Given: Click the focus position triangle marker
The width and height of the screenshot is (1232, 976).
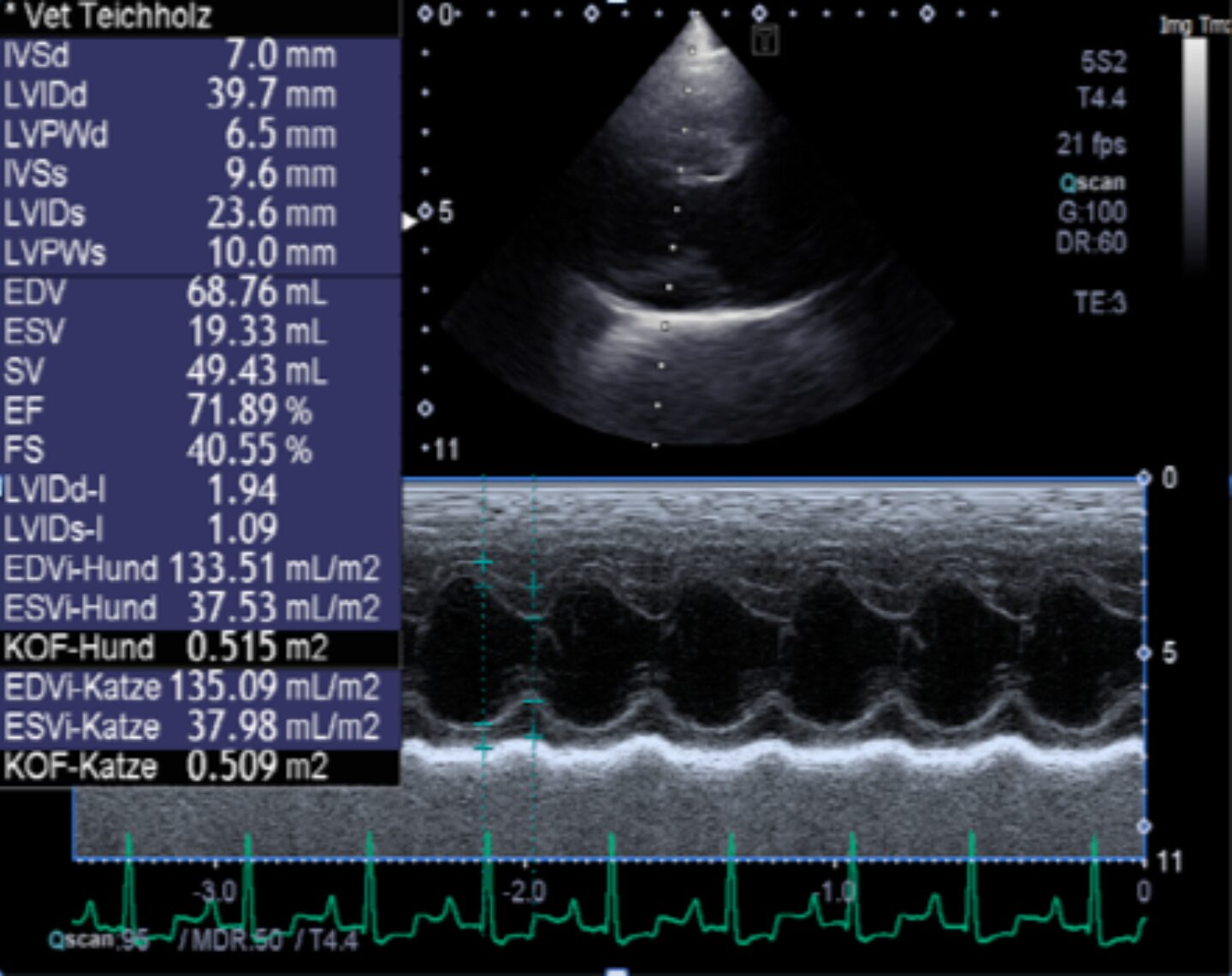Looking at the screenshot, I should 409,222.
